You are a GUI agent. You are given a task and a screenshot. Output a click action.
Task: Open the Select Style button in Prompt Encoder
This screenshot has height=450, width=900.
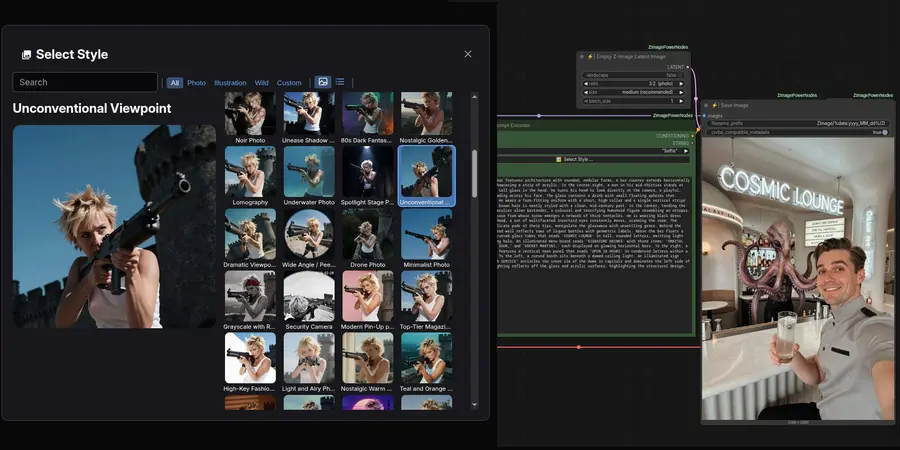pyautogui.click(x=594, y=159)
